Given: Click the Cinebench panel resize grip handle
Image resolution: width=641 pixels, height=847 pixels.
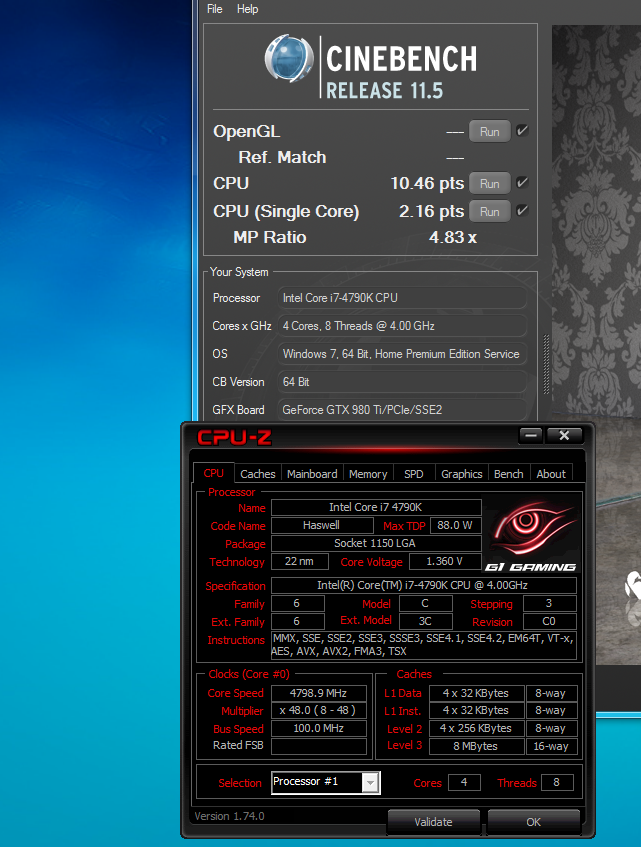Looking at the screenshot, I should 546,365.
